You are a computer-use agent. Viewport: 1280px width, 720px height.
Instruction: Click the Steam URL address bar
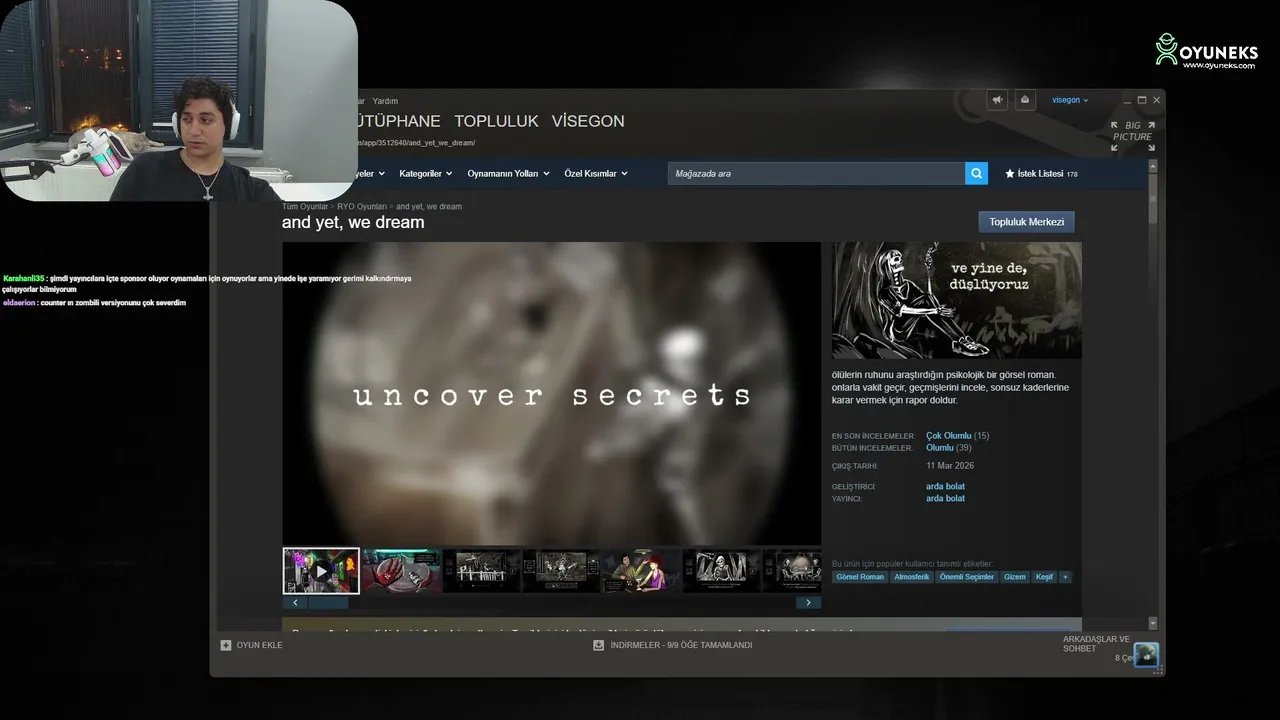415,143
